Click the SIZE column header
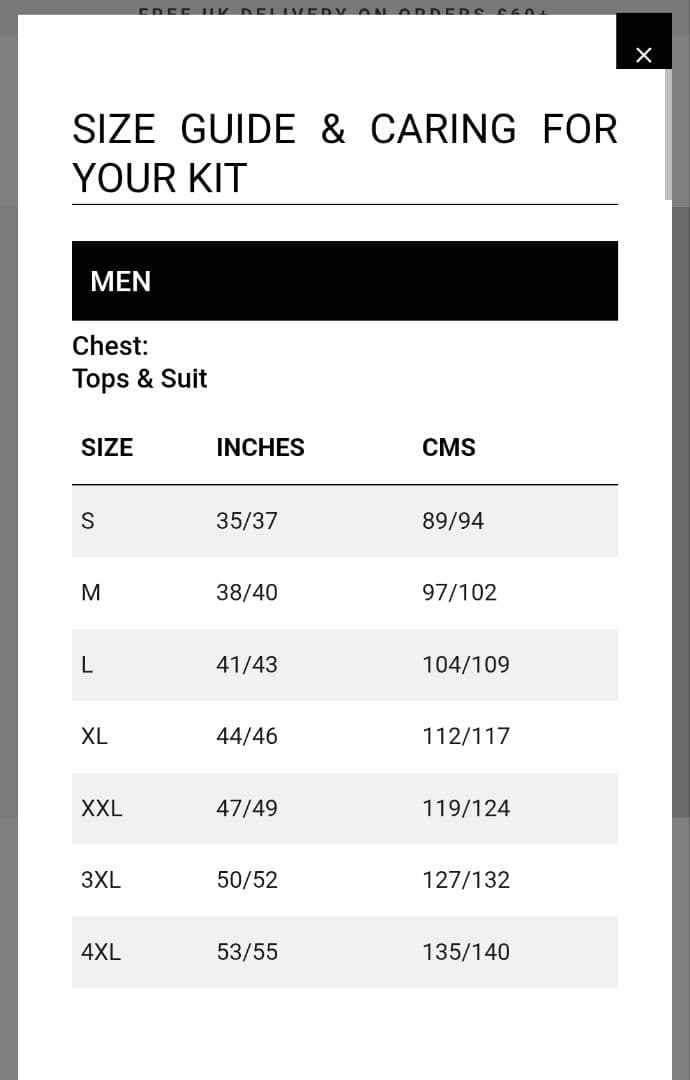The width and height of the screenshot is (690, 1080). tap(107, 447)
